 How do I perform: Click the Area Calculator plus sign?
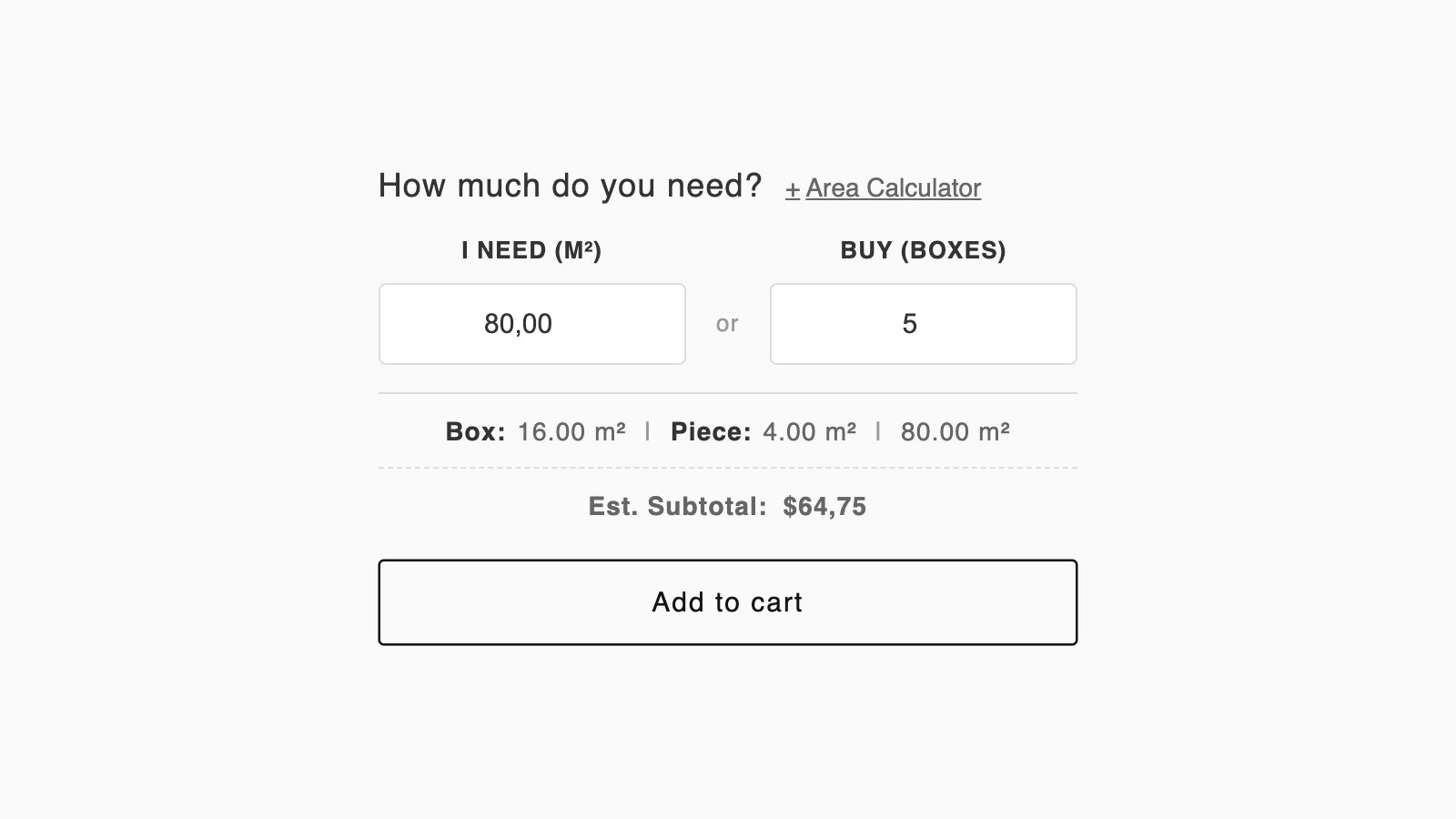(x=793, y=190)
